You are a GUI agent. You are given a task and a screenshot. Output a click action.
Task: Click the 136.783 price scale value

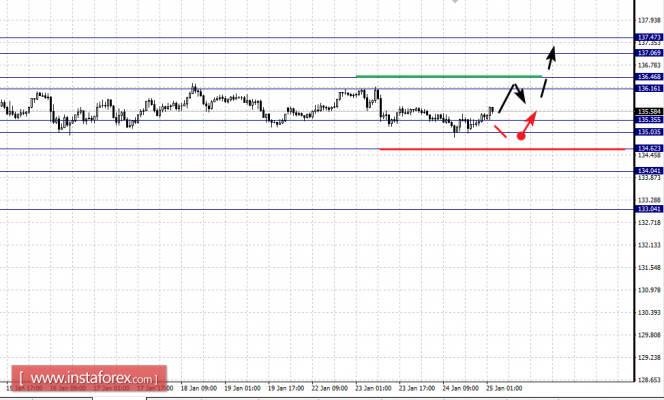click(x=649, y=66)
